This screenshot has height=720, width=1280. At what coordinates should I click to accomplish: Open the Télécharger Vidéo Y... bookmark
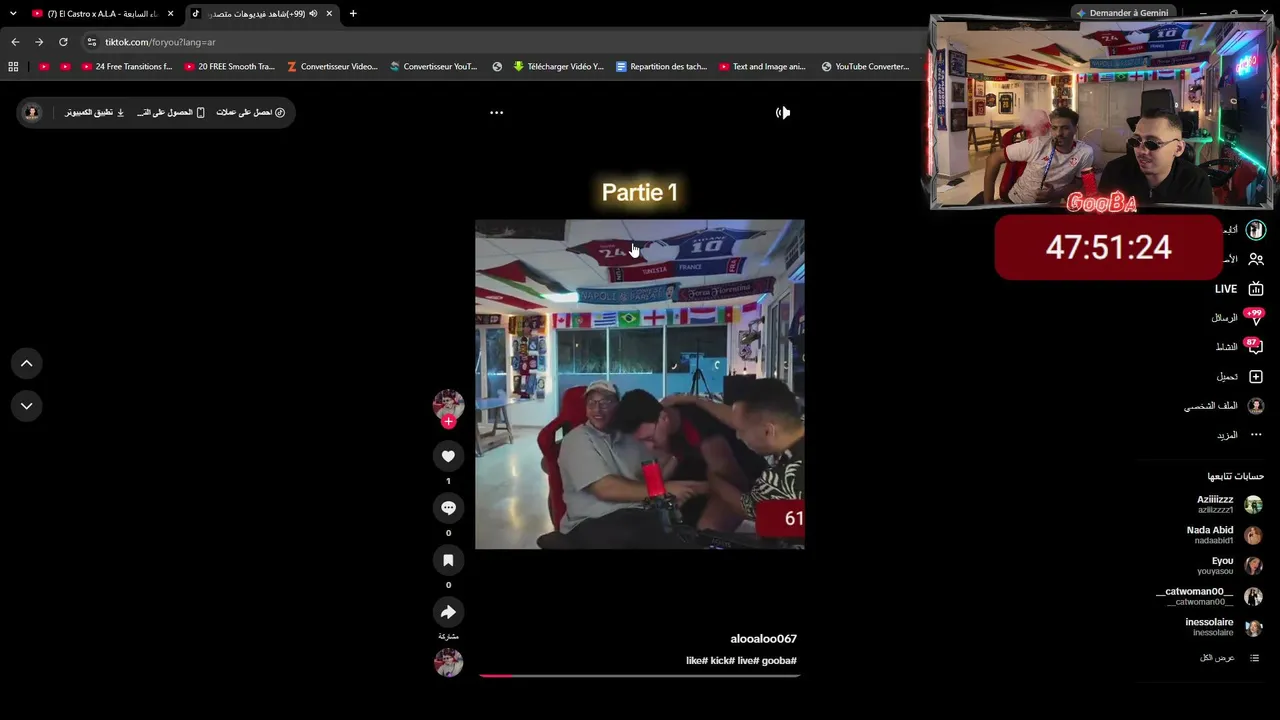(559, 67)
